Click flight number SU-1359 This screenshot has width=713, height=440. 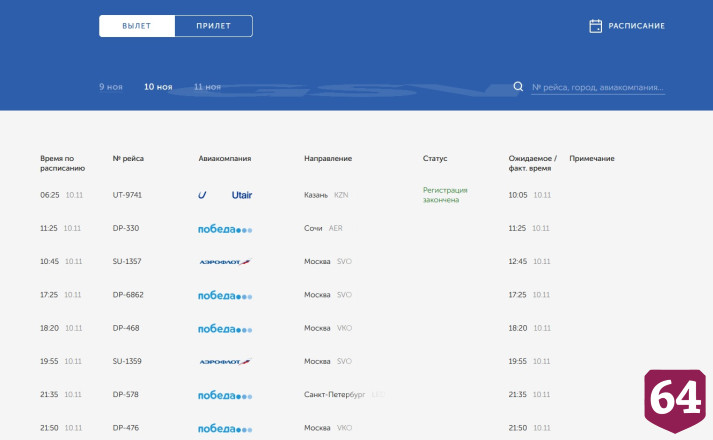point(127,361)
